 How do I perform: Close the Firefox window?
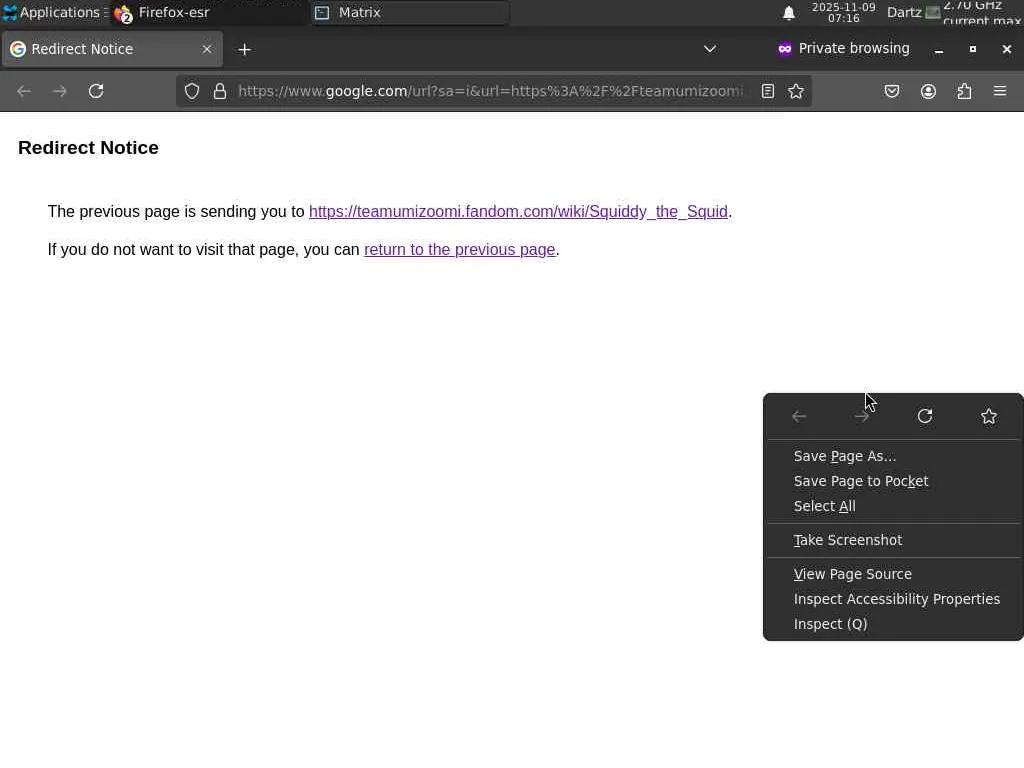click(1006, 49)
